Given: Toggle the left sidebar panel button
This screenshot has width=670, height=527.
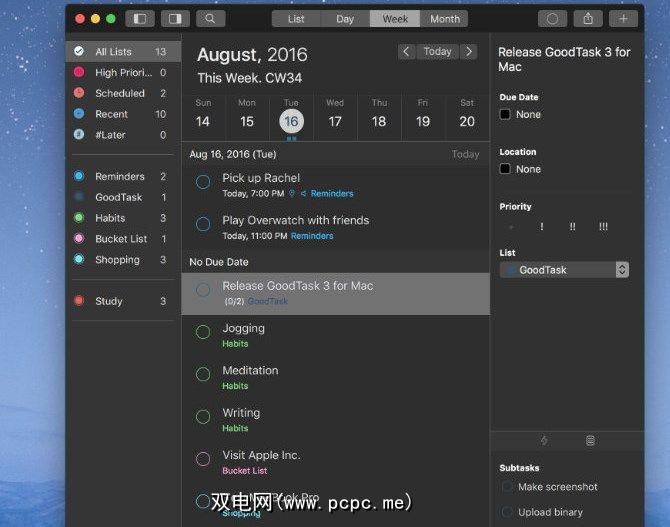Looking at the screenshot, I should 139,18.
